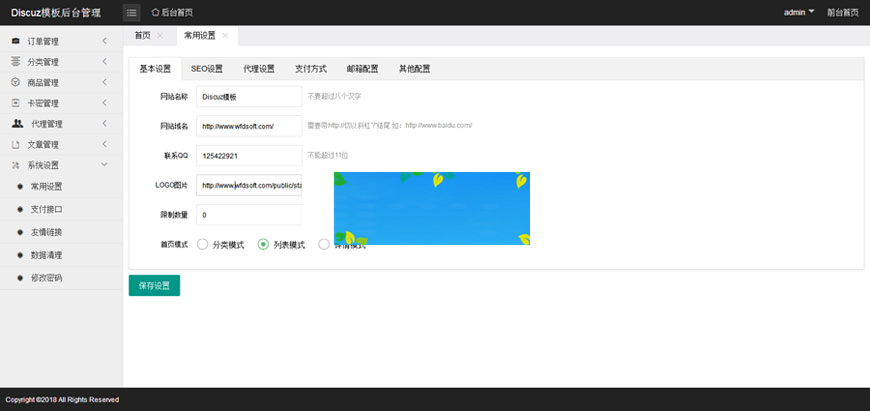The width and height of the screenshot is (870, 411).
Task: Click the 卡密管理 sidebar icon
Action: 15,103
